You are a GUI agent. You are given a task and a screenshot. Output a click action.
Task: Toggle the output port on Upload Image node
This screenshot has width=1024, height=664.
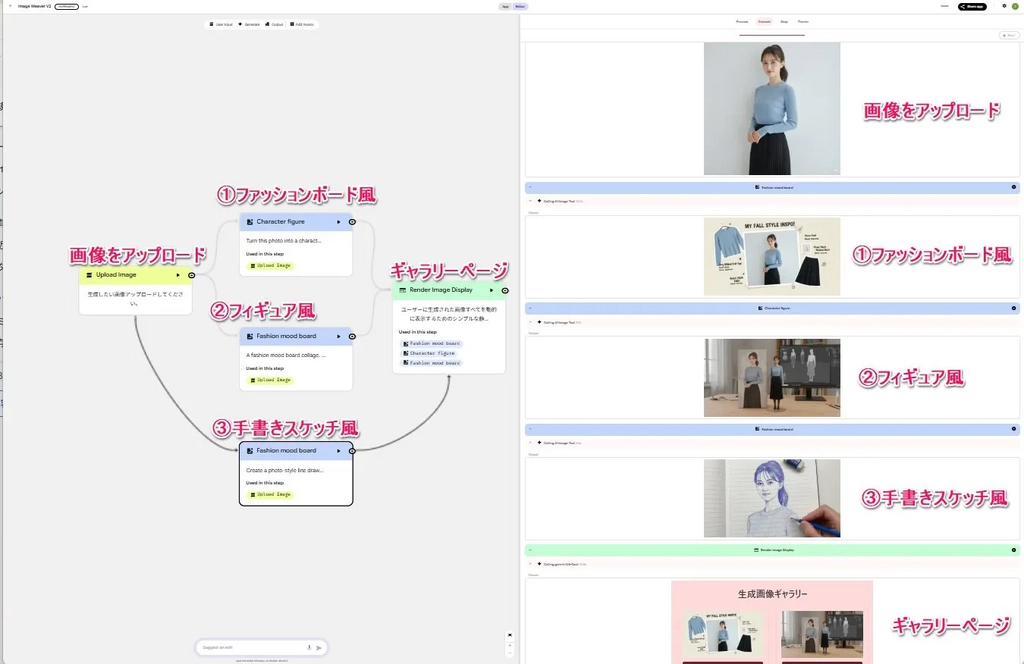(x=191, y=275)
